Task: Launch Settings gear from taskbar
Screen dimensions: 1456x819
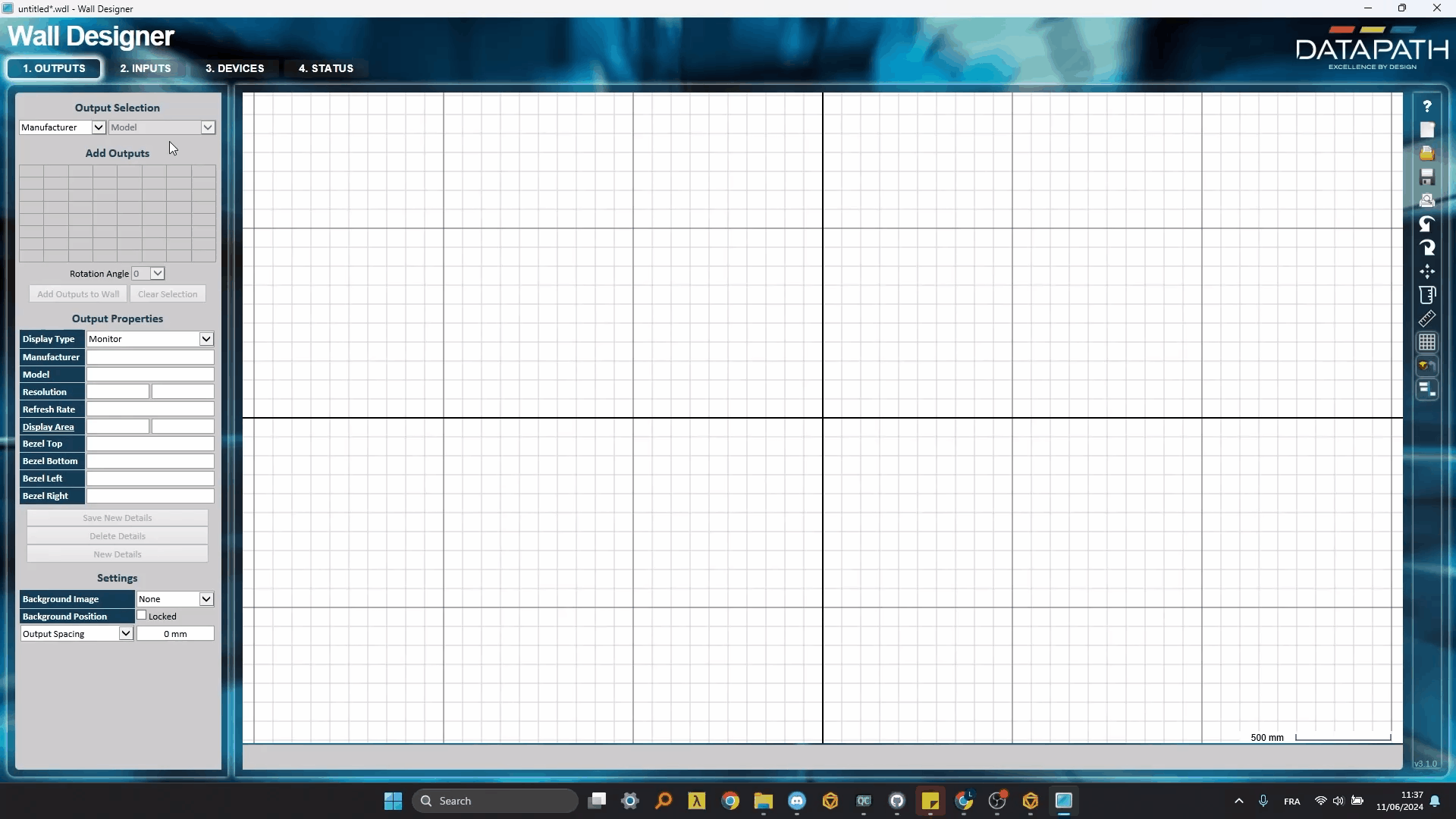Action: click(x=630, y=801)
